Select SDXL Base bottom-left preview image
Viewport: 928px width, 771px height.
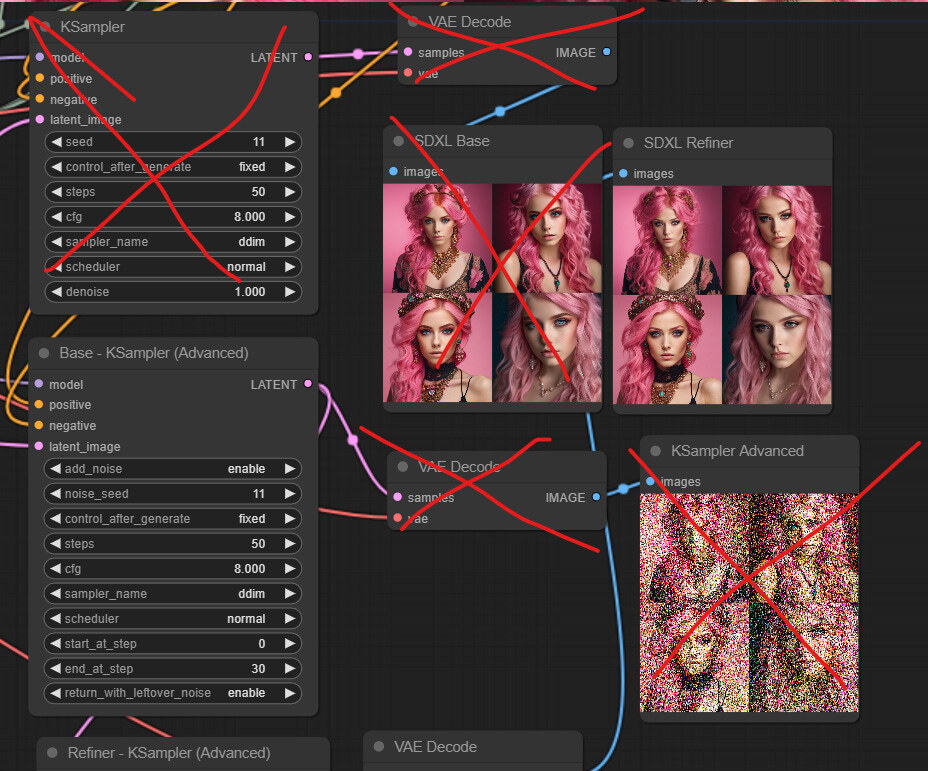[437, 347]
